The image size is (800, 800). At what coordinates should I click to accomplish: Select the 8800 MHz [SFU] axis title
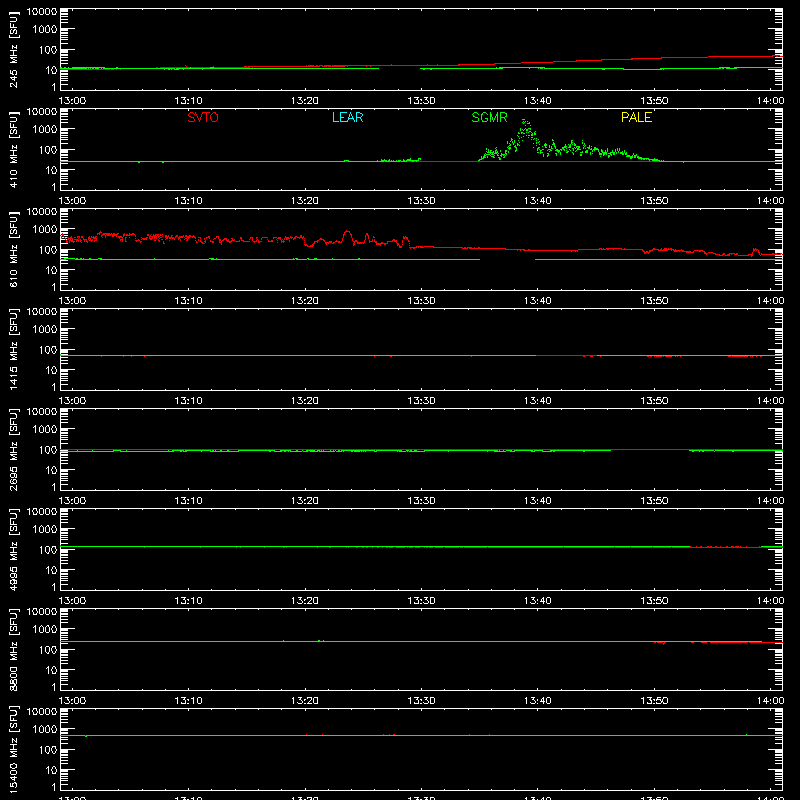pyautogui.click(x=13, y=650)
